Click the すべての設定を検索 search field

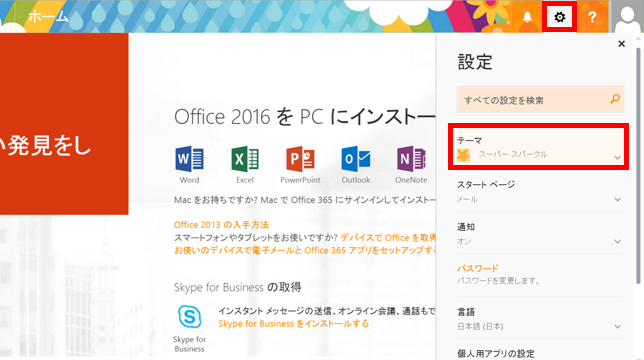click(540, 99)
